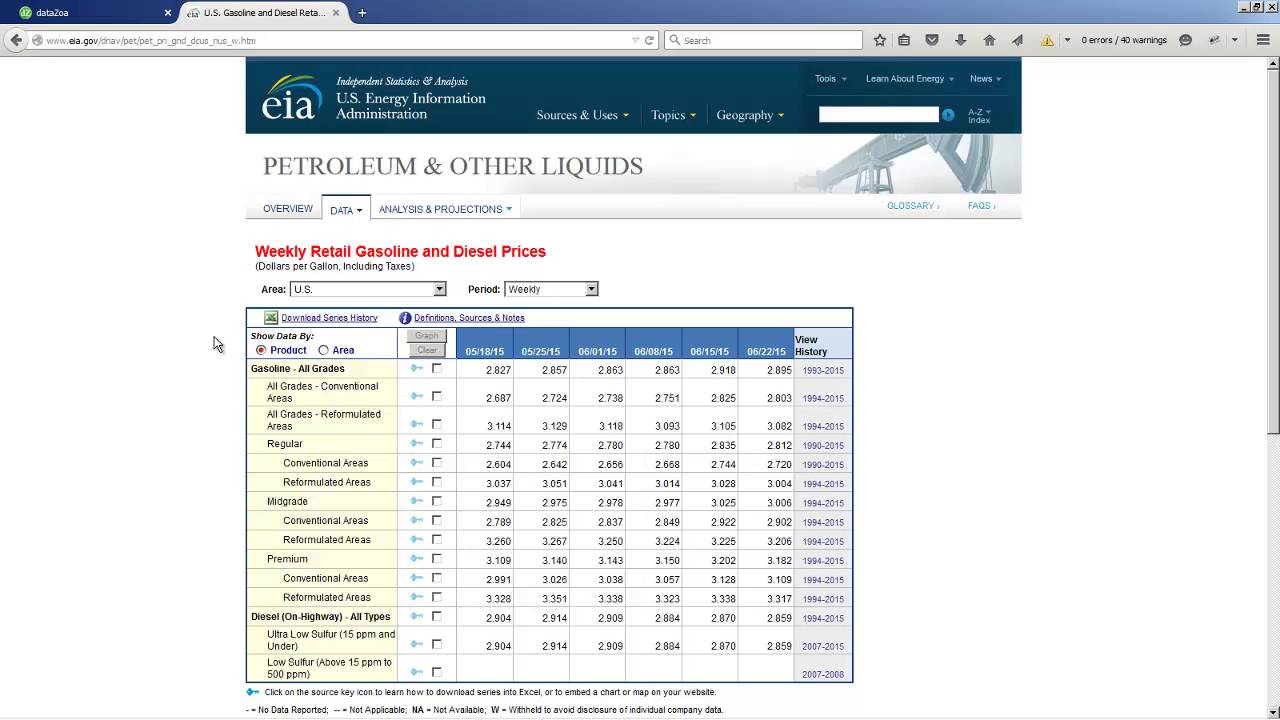This screenshot has width=1280, height=720.
Task: Click the Pocket save icon
Action: point(932,40)
